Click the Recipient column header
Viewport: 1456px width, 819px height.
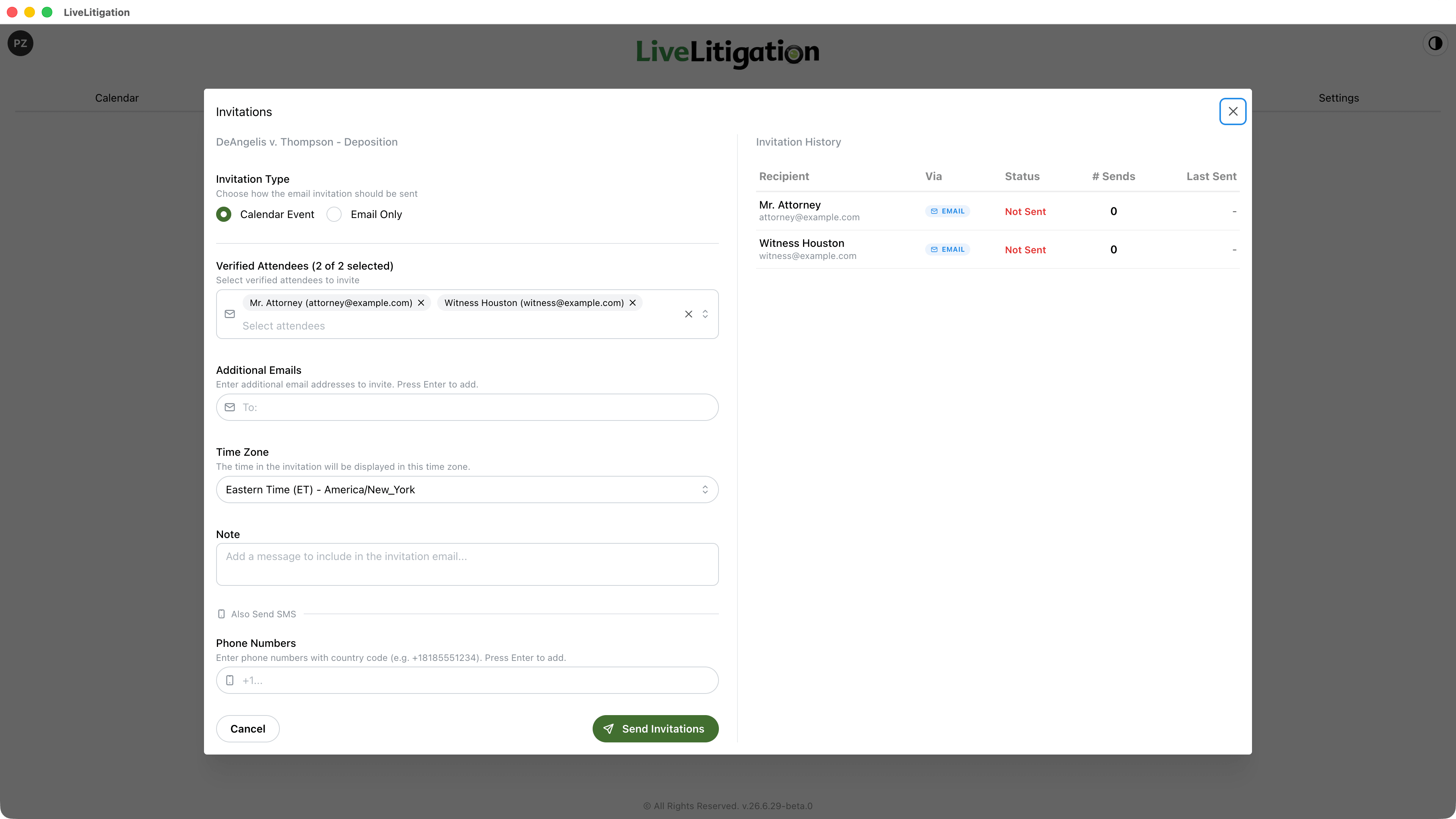point(784,176)
